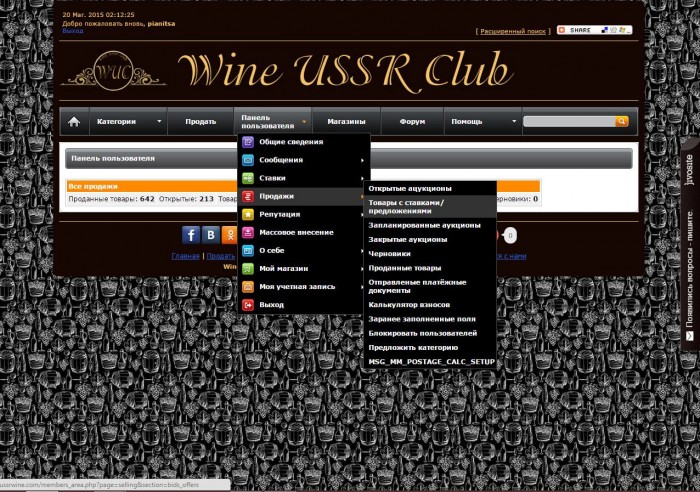
Task: Select Товары с ставками/предложениями item
Action: [x=430, y=207]
